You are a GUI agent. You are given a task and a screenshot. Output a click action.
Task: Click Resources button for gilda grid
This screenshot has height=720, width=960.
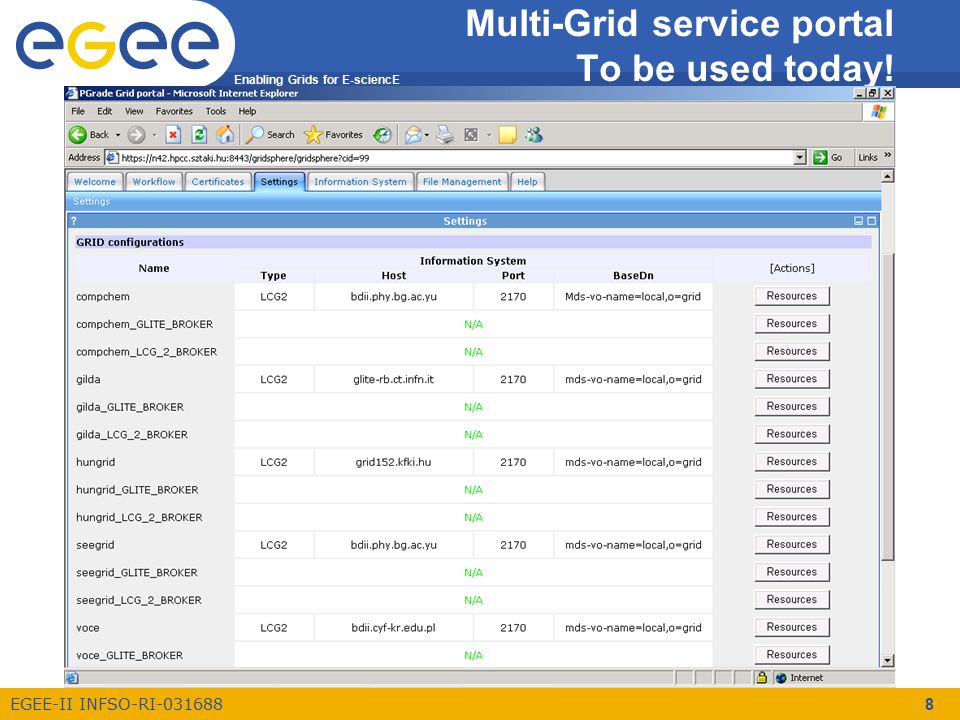(x=792, y=379)
